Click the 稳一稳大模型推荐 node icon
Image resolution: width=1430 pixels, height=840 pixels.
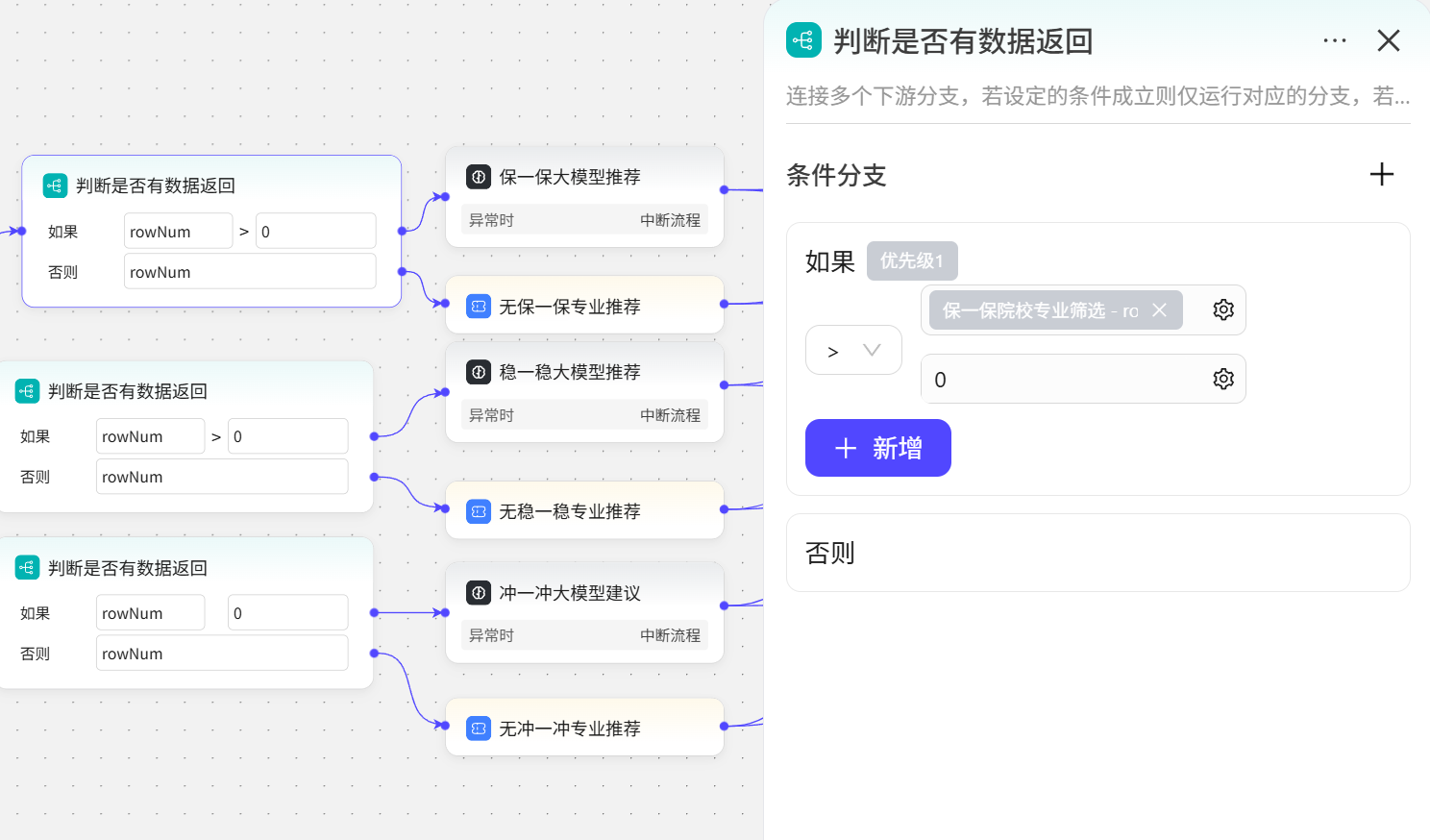tap(479, 372)
